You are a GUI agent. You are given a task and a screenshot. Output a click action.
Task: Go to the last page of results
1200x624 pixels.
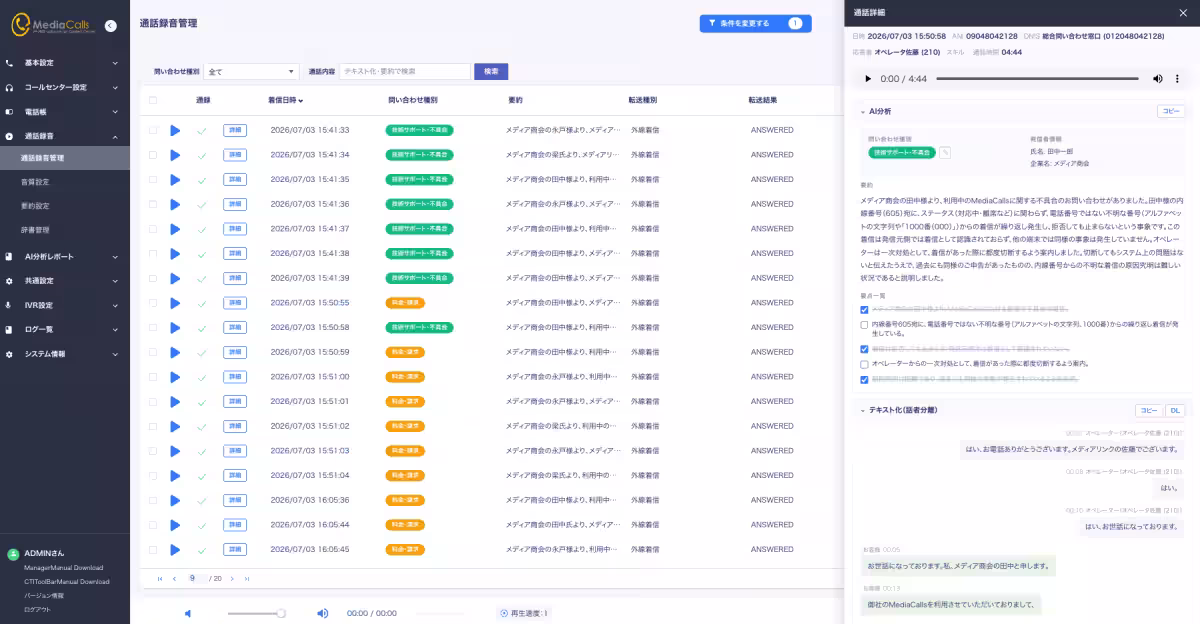pyautogui.click(x=247, y=578)
